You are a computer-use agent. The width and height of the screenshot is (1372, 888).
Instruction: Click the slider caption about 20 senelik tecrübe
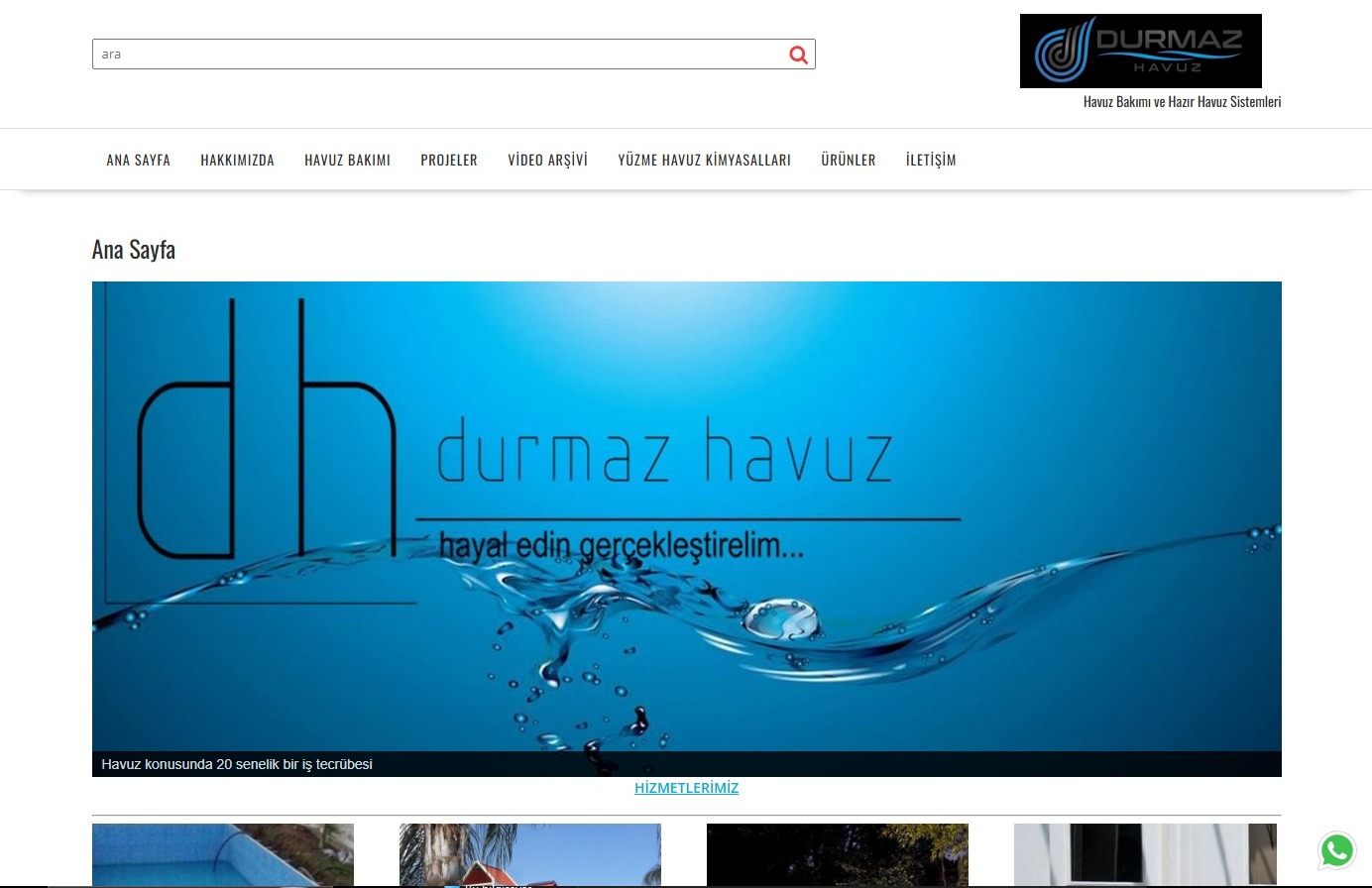(237, 764)
